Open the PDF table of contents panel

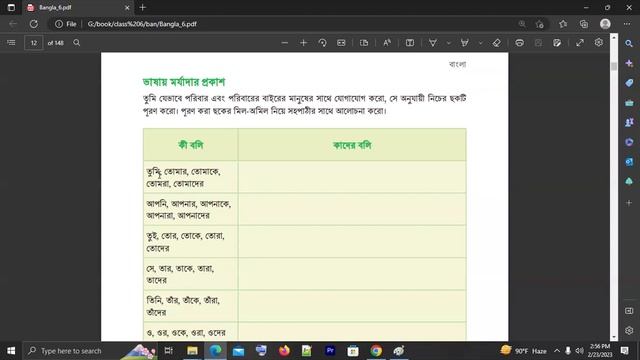pyautogui.click(x=11, y=43)
